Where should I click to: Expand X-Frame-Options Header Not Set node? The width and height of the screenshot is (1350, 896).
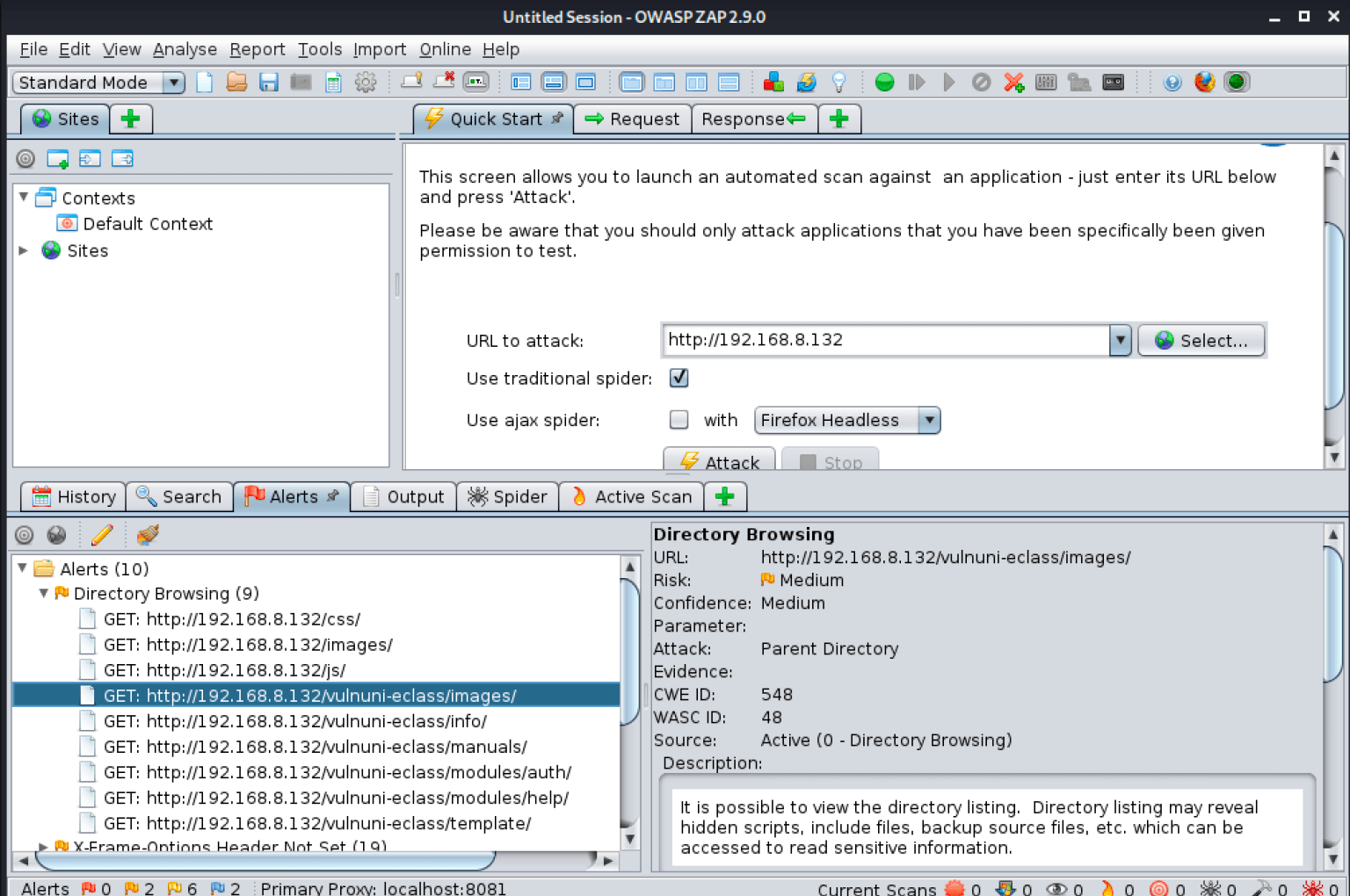click(x=43, y=846)
